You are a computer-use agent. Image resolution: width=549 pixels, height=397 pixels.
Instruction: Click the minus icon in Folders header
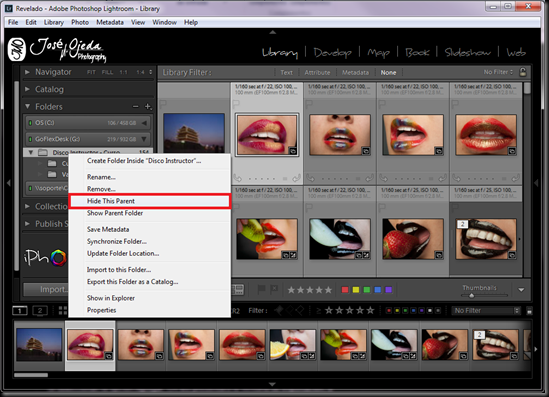pos(135,106)
